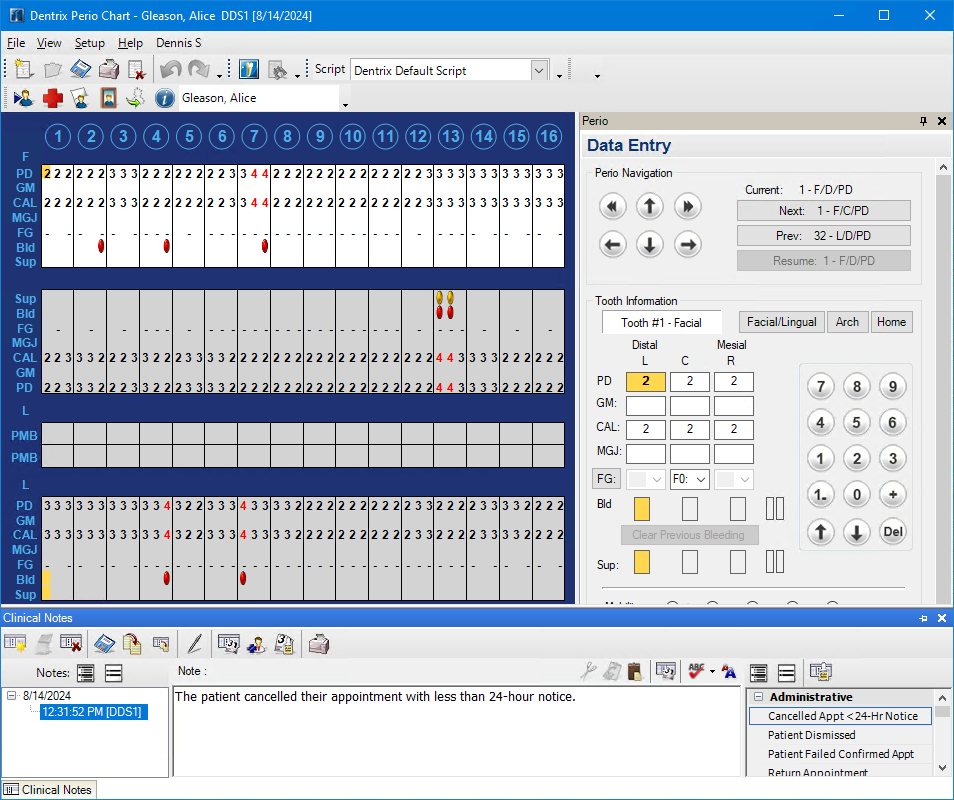
Task: Click the Data Entry panel vertical scrollbar
Action: (x=944, y=380)
